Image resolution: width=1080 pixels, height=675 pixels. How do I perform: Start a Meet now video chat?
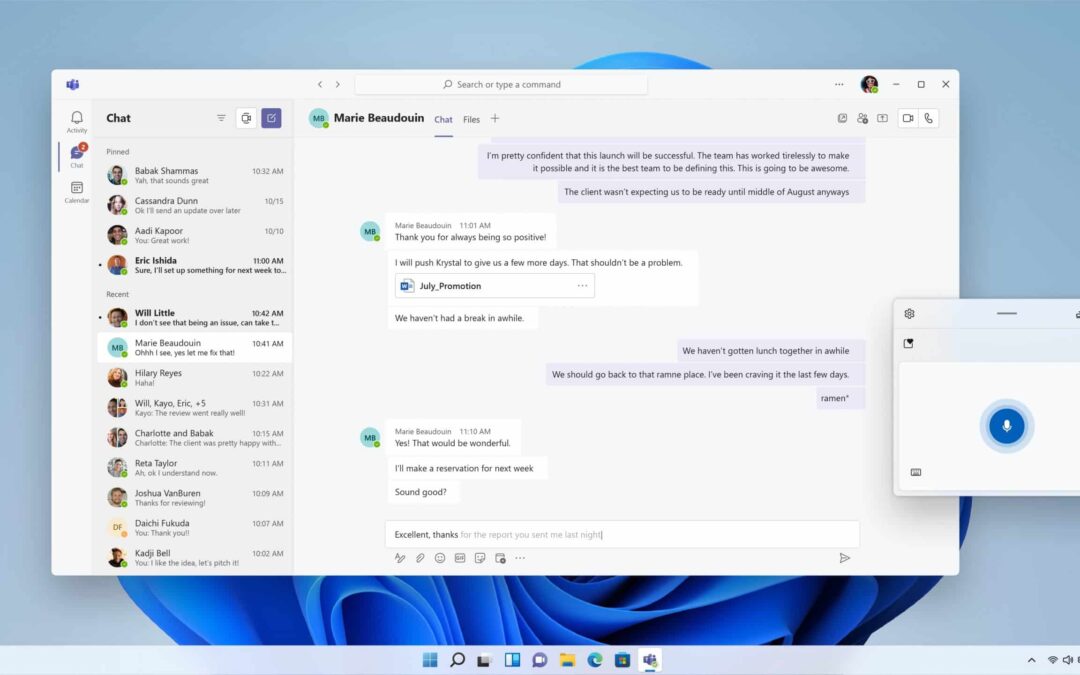click(246, 118)
